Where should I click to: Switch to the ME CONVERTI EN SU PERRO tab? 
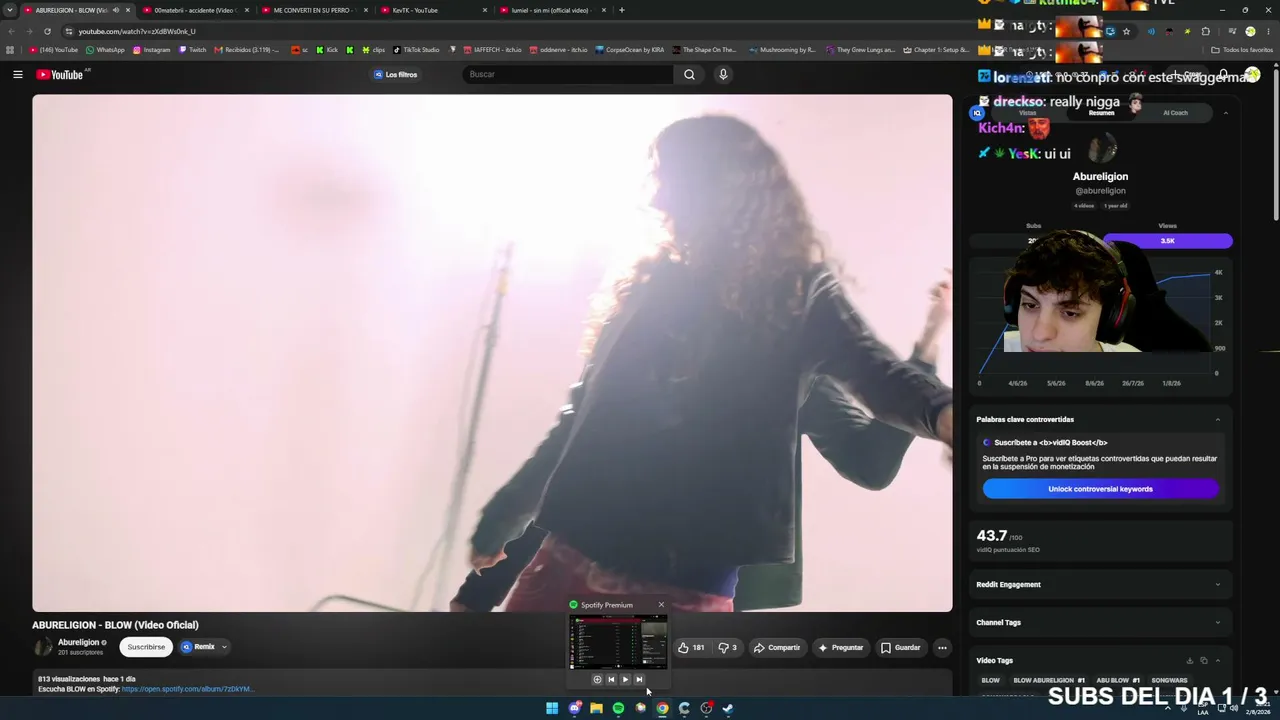(314, 10)
